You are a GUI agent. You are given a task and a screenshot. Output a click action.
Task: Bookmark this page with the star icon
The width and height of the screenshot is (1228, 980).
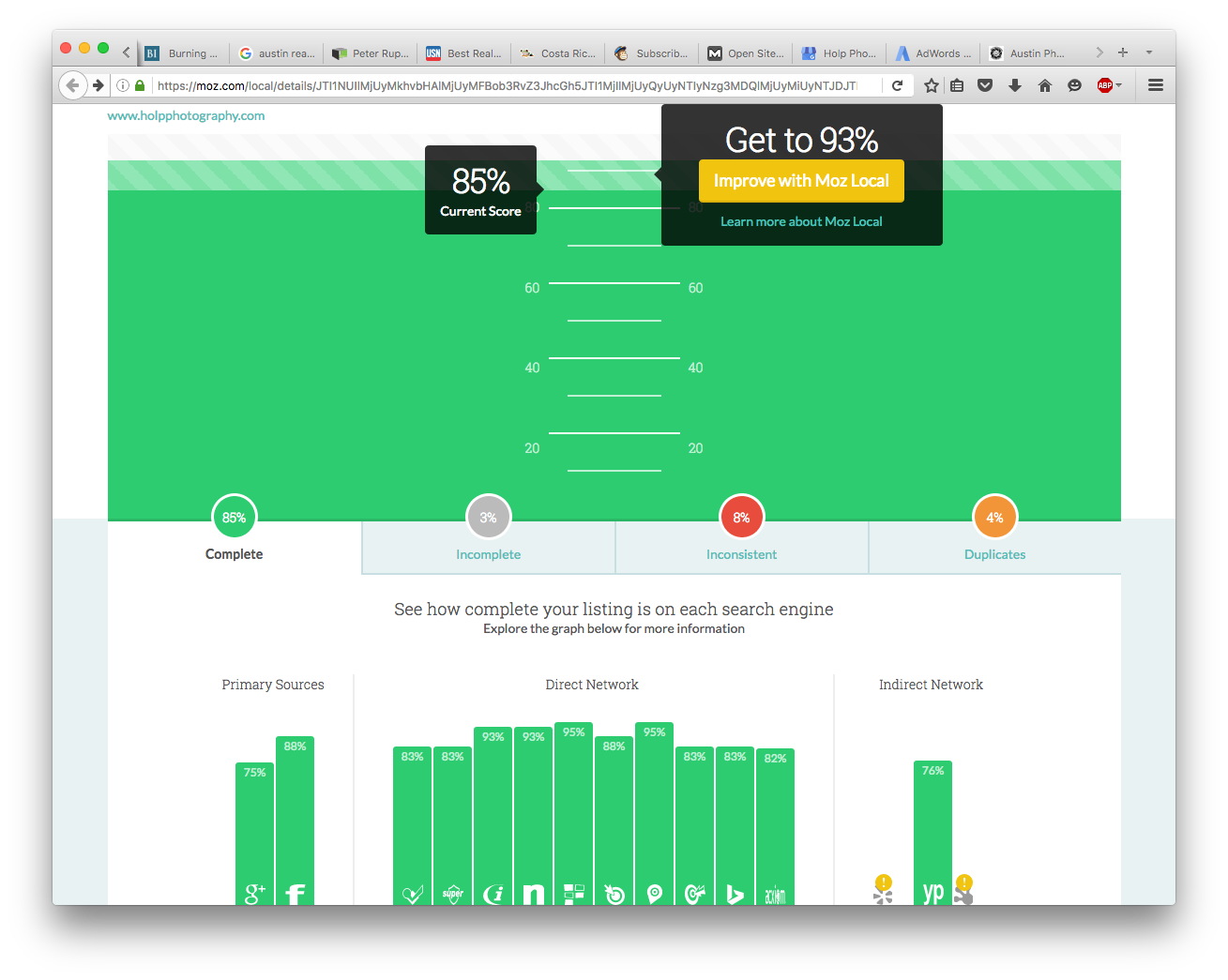[932, 85]
